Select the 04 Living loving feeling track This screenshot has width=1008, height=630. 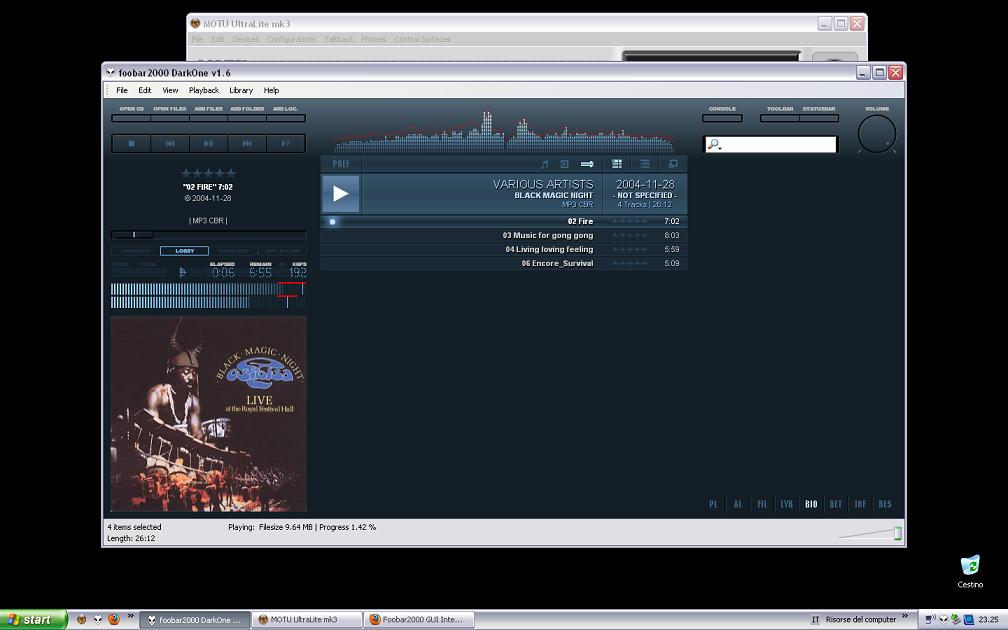pyautogui.click(x=549, y=249)
